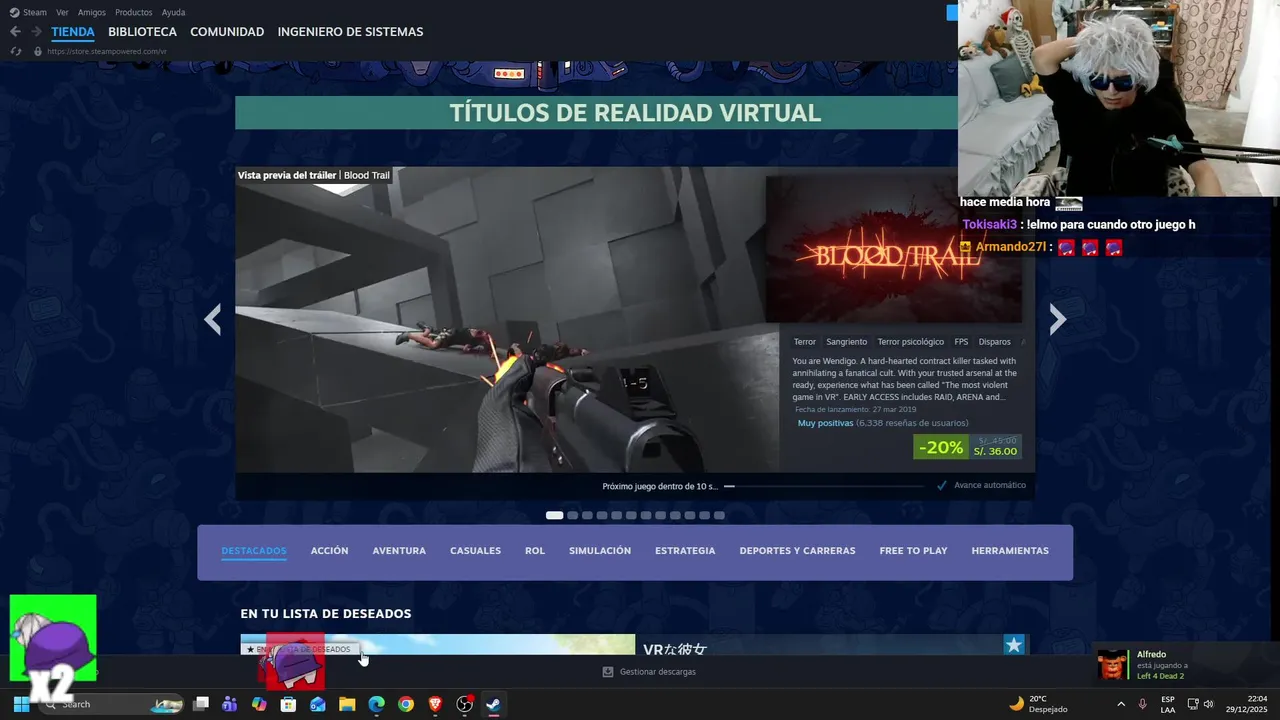Select the ACCIÓN category tab
This screenshot has width=1280, height=720.
[329, 551]
